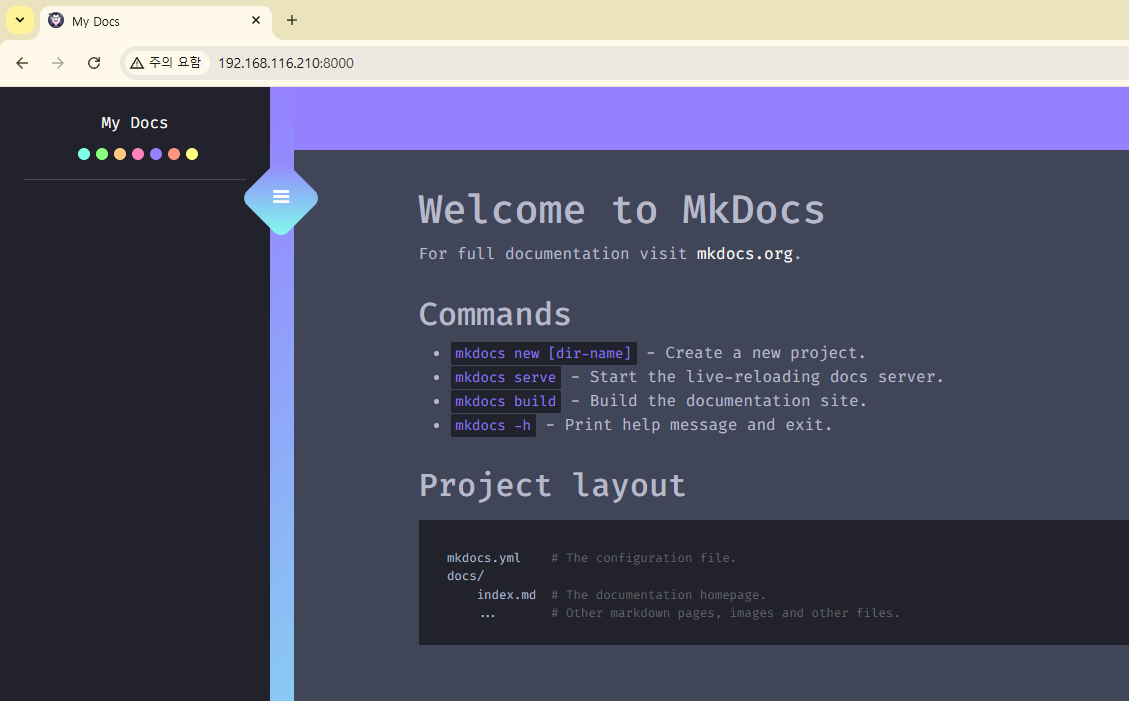Choose the cyan theme color dot
This screenshot has height=701, width=1129.
pyautogui.click(x=84, y=154)
